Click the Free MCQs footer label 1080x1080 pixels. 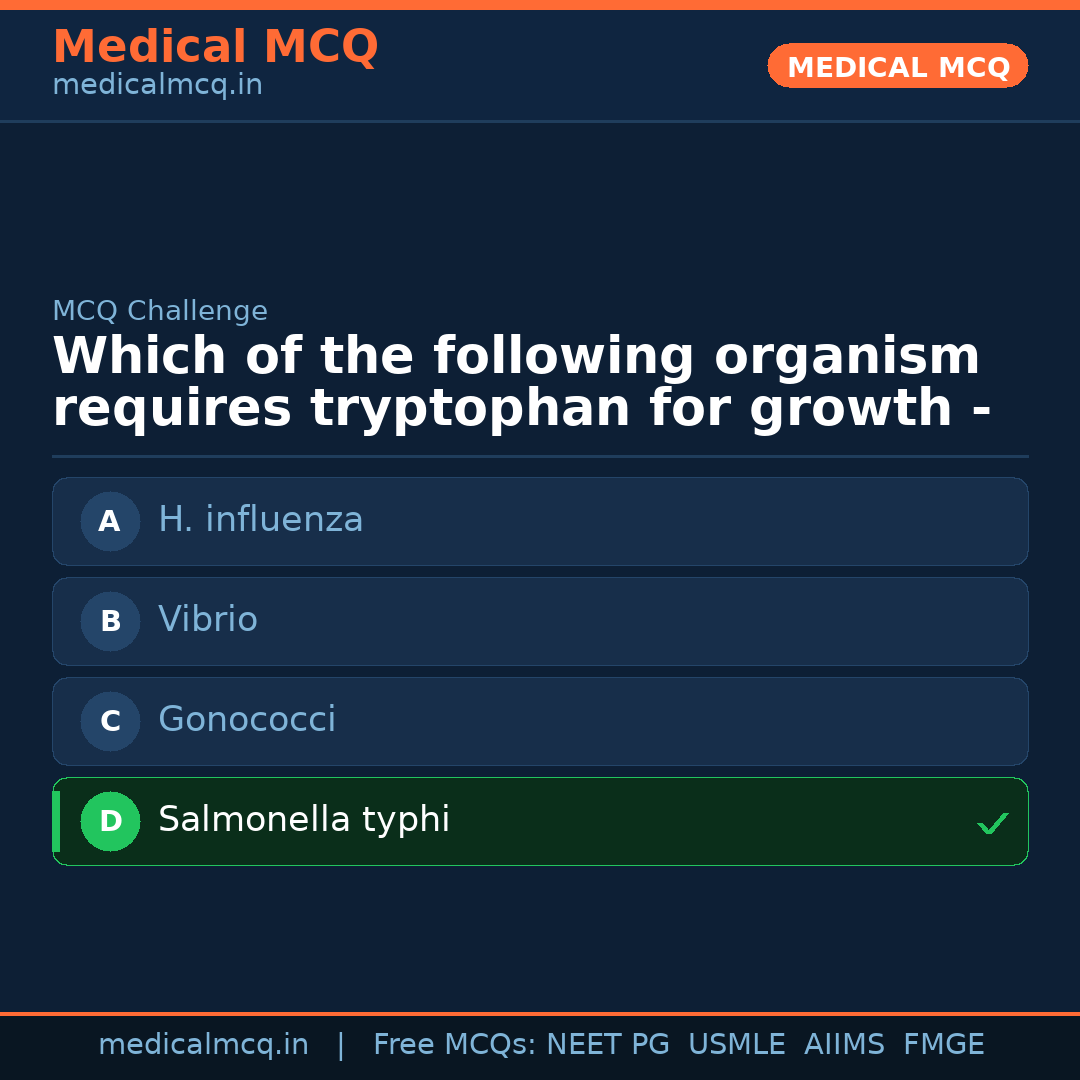[454, 1045]
